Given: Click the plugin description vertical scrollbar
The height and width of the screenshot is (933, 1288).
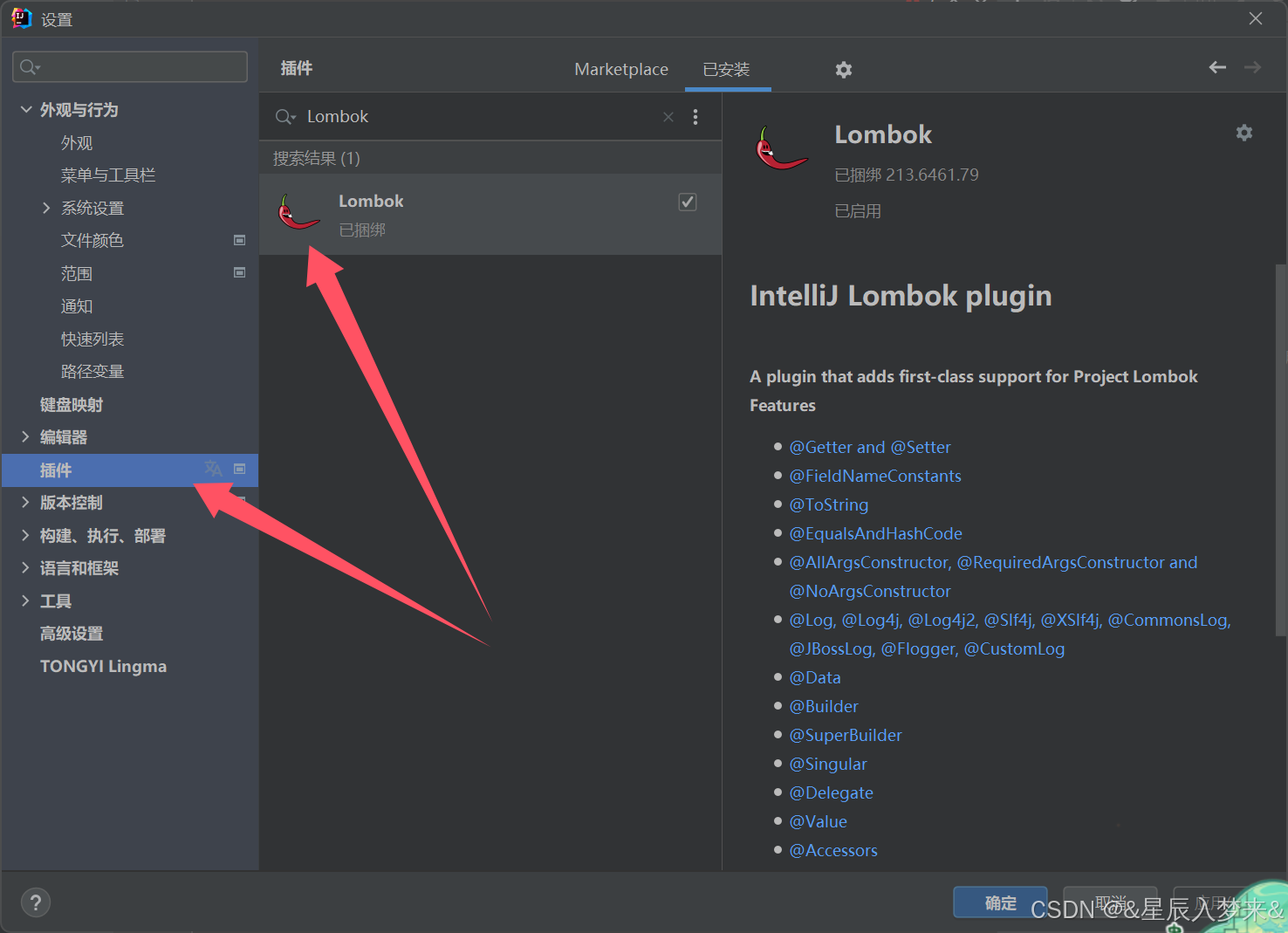Looking at the screenshot, I should (x=1280, y=449).
